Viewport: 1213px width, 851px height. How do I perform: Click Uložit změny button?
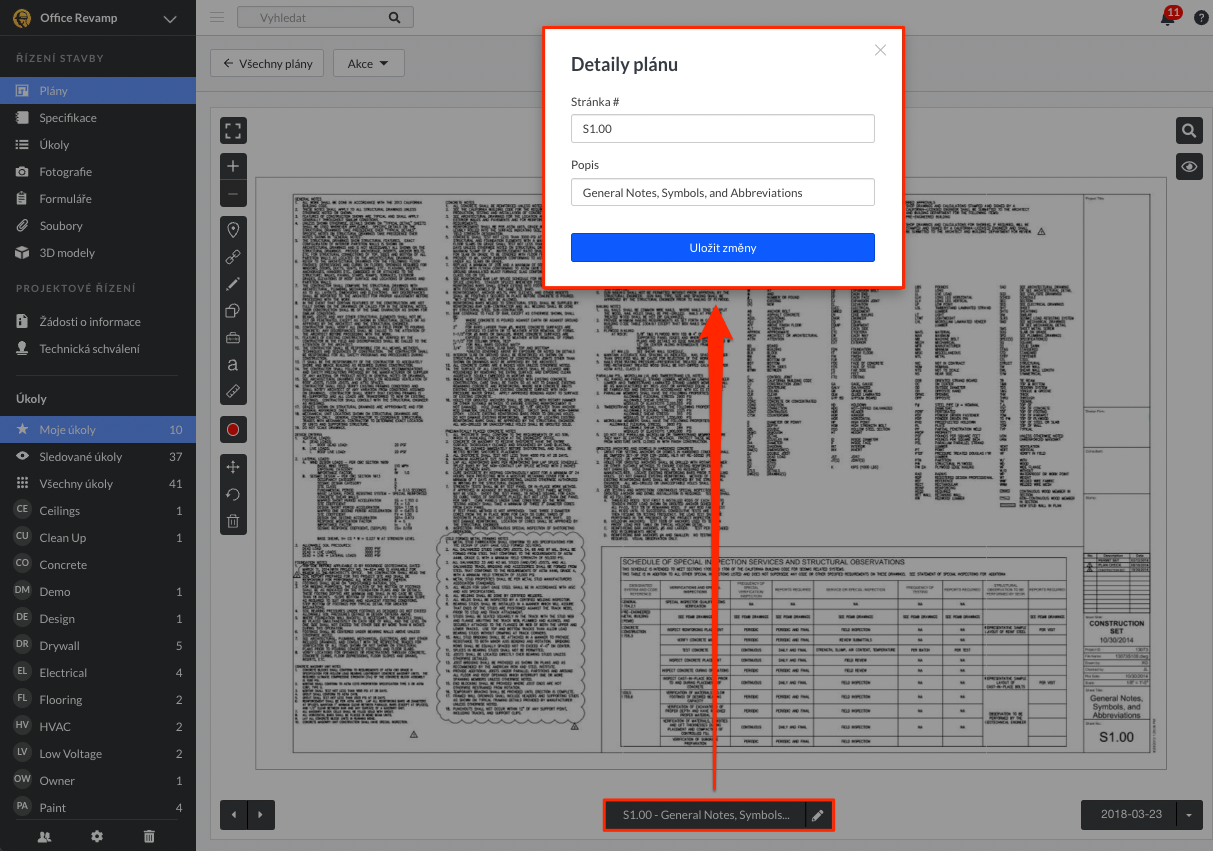[723, 247]
